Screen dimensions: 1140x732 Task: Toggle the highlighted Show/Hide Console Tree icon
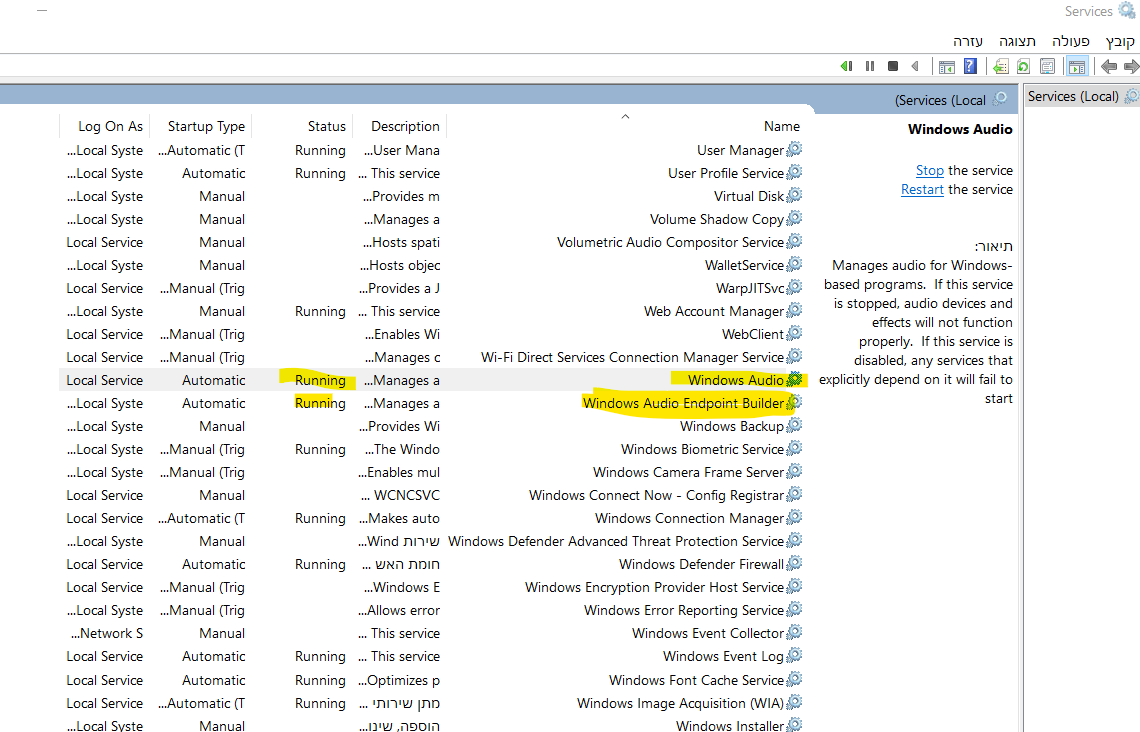pyautogui.click(x=1077, y=67)
